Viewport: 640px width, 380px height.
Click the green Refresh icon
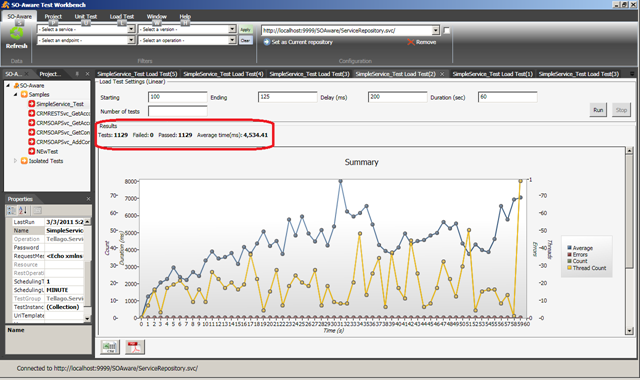tap(16, 33)
